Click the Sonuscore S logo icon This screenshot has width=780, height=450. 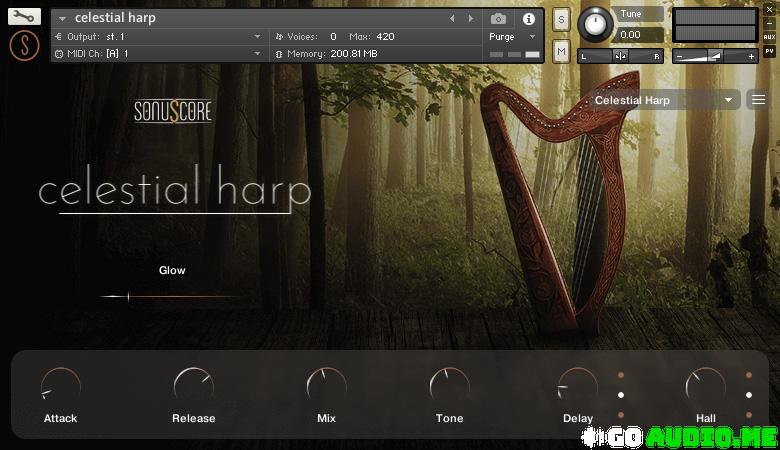click(24, 45)
